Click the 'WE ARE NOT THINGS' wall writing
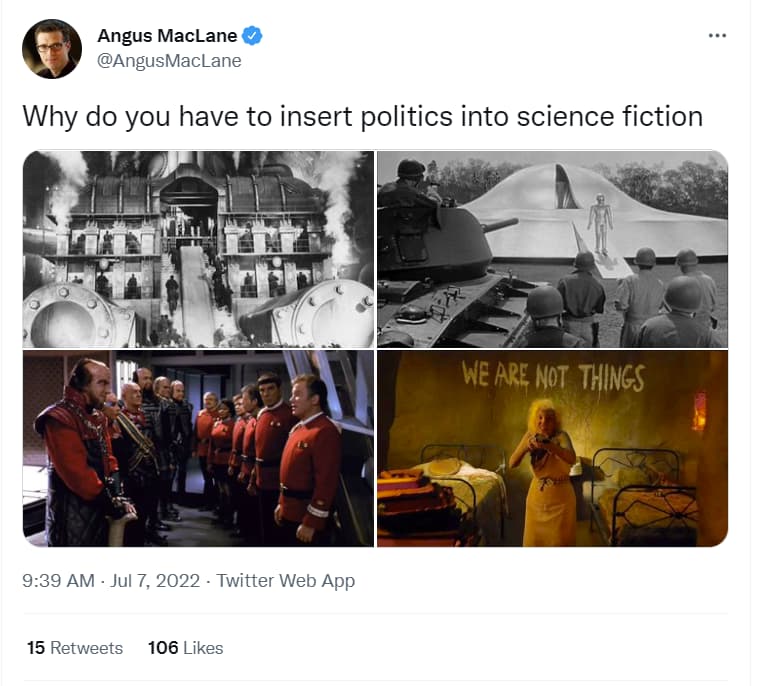 553,376
